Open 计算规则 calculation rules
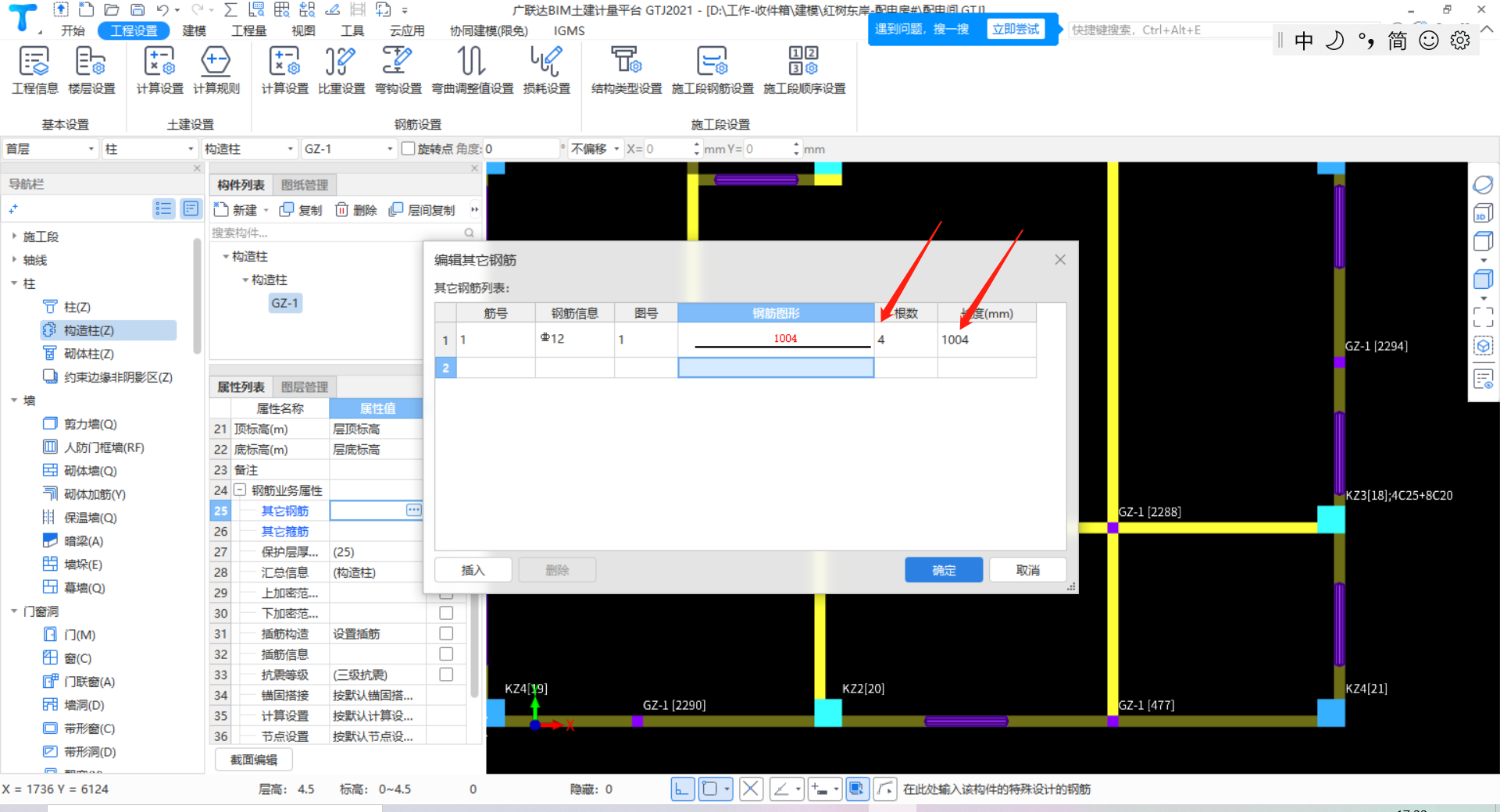Image resolution: width=1500 pixels, height=812 pixels. tap(216, 70)
